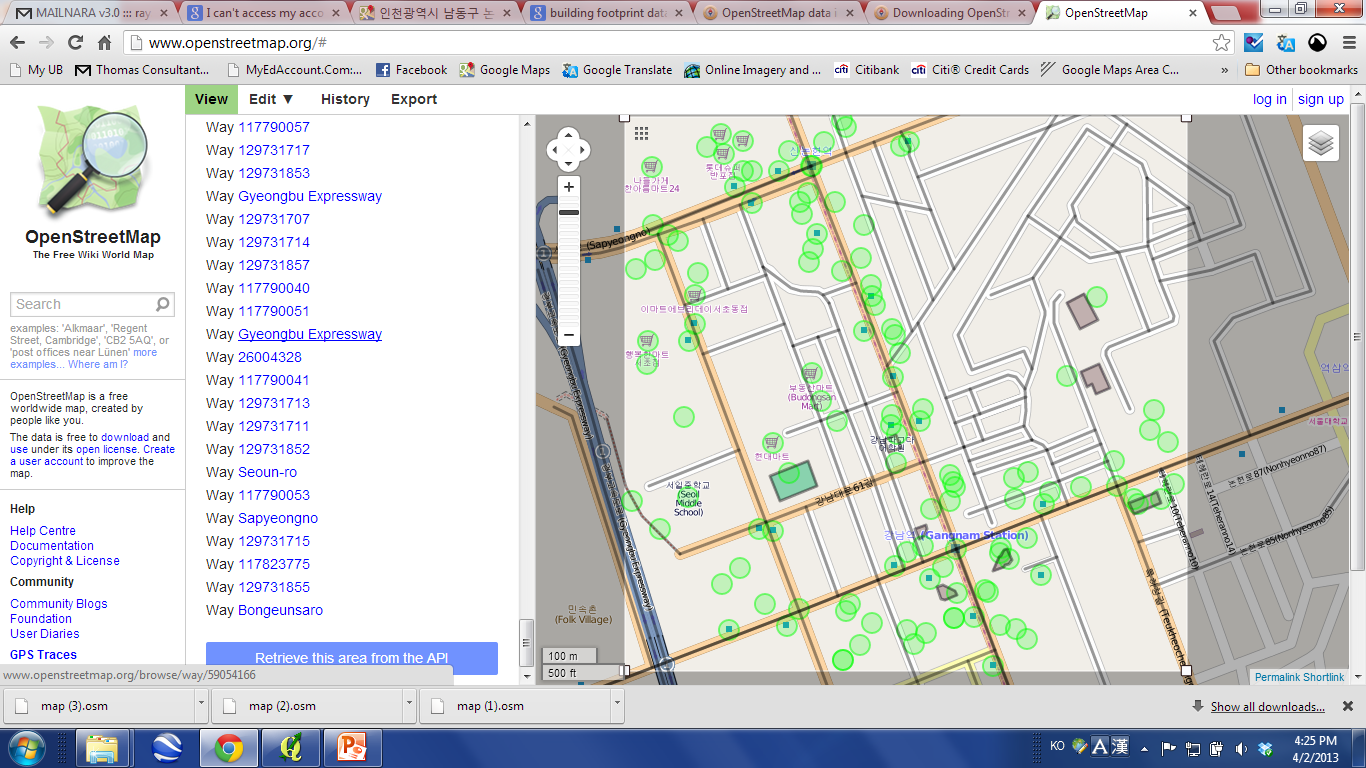Pan the map down with the arrow control
Image resolution: width=1366 pixels, height=768 pixels.
click(x=568, y=164)
